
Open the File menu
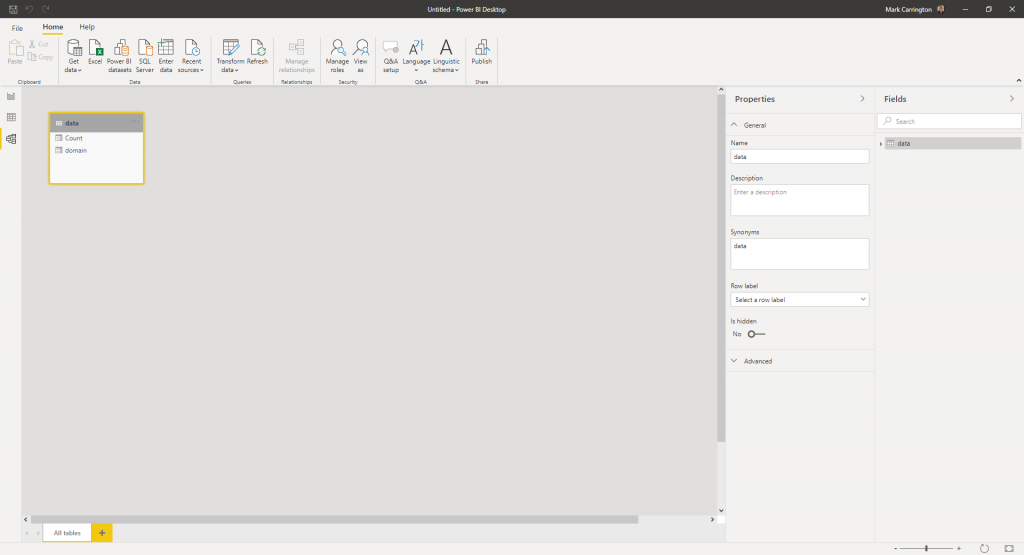[x=17, y=28]
